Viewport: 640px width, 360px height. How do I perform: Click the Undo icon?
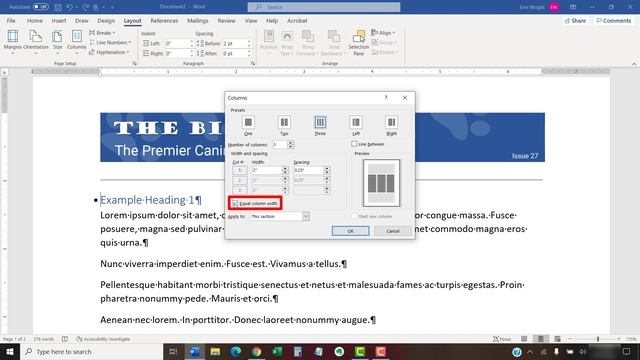point(69,7)
